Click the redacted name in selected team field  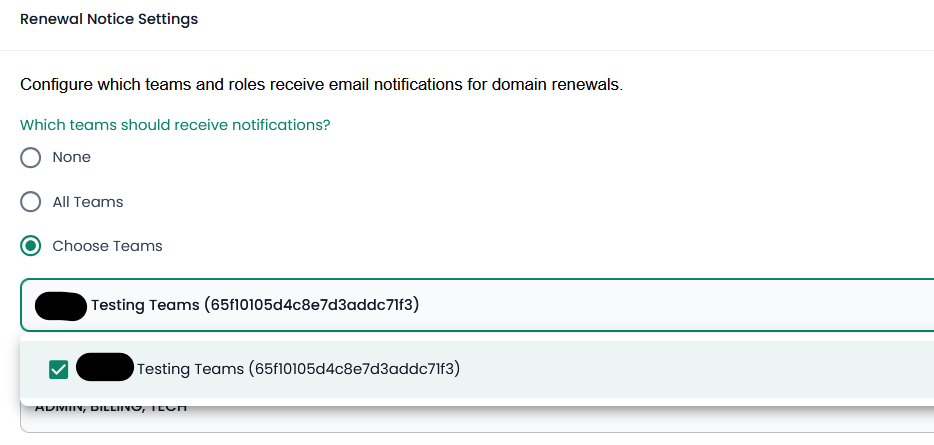(61, 305)
